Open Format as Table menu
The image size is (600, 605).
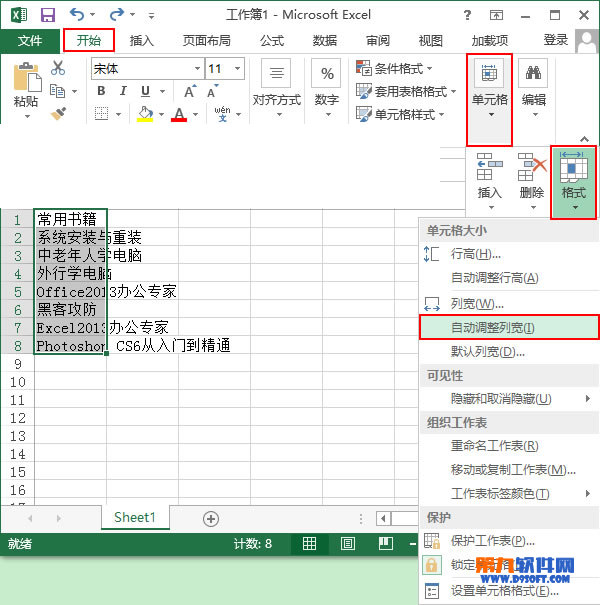[406, 91]
